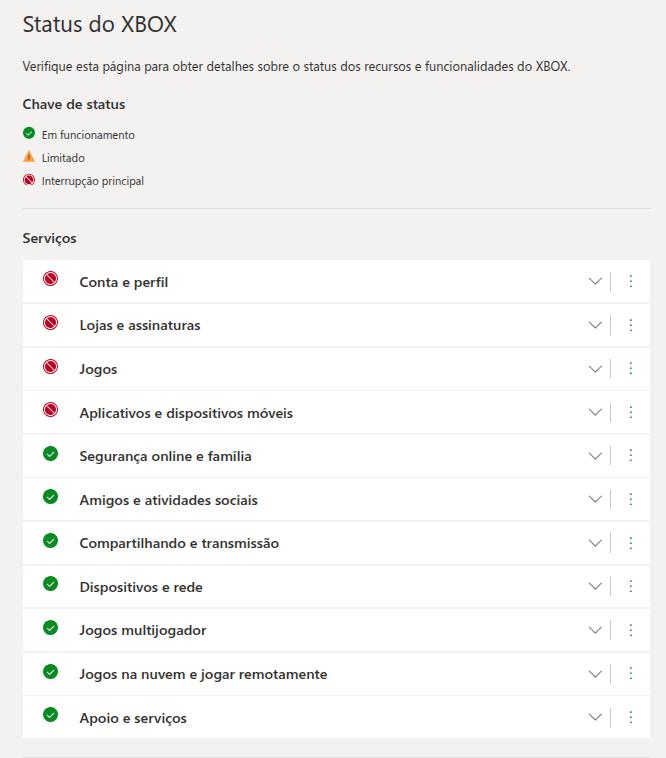Screen dimensions: 666x758
Task: Expand Amigos e atividades sociais chevron
Action: click(595, 499)
